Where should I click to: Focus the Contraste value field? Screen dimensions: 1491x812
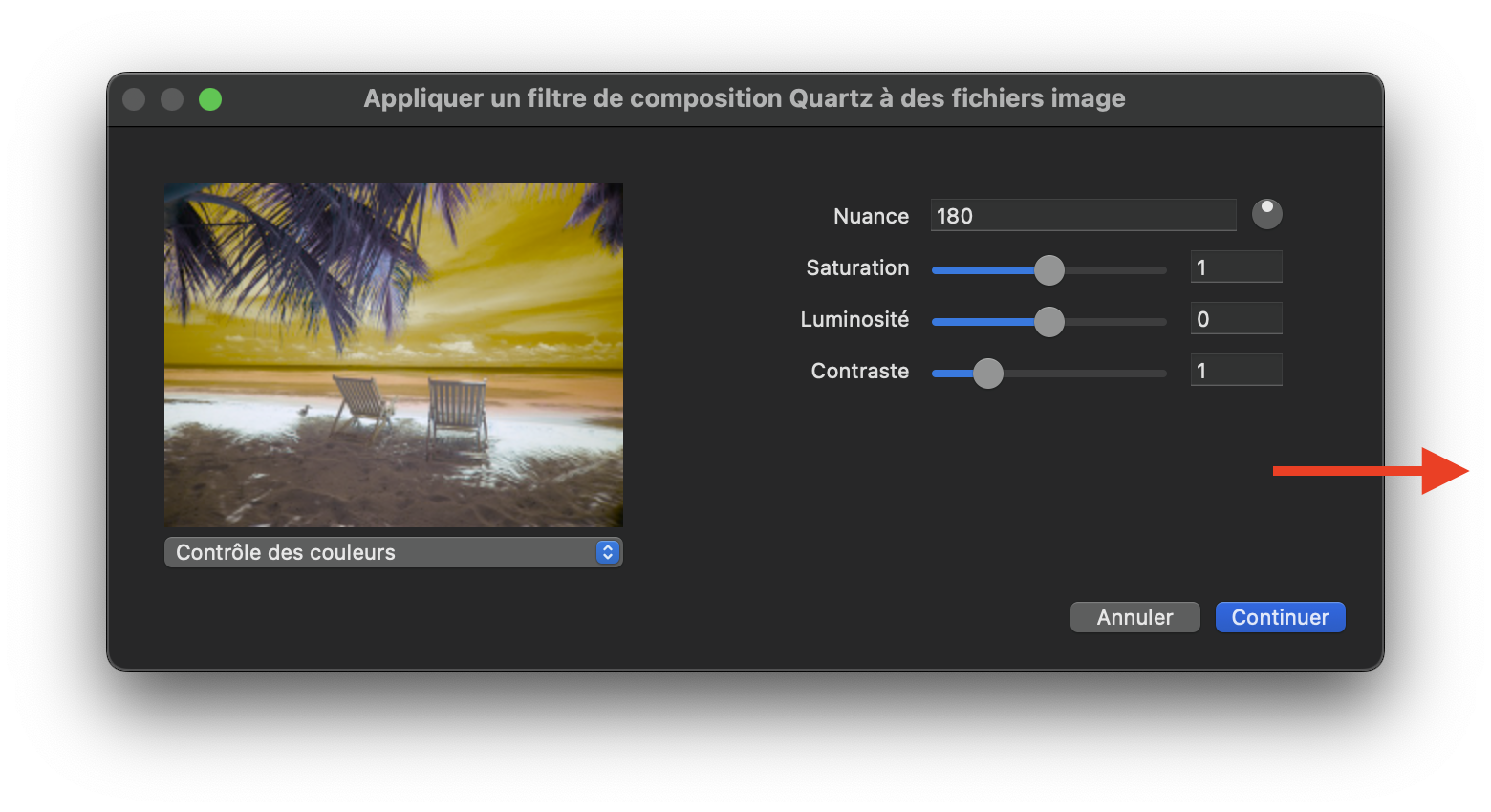tap(1236, 371)
